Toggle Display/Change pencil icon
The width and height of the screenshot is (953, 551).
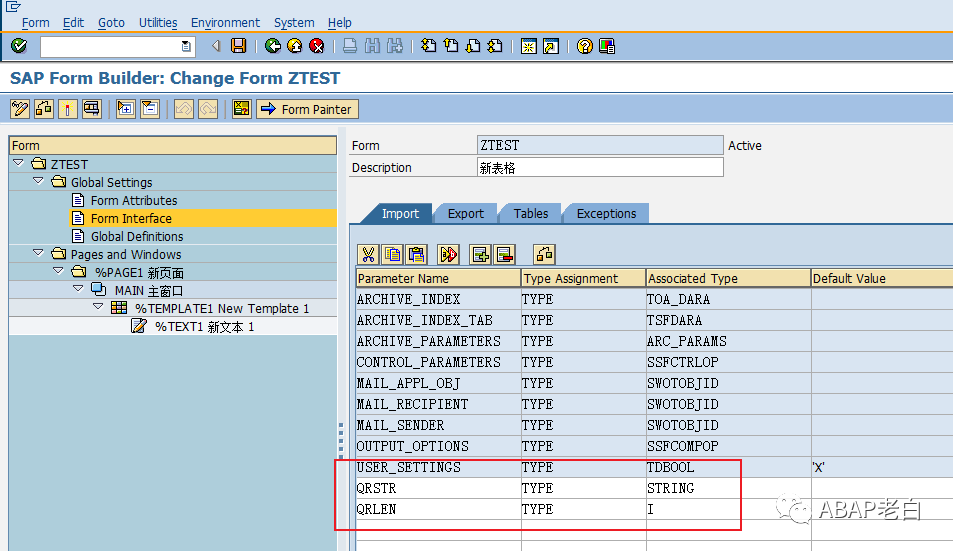pos(20,109)
